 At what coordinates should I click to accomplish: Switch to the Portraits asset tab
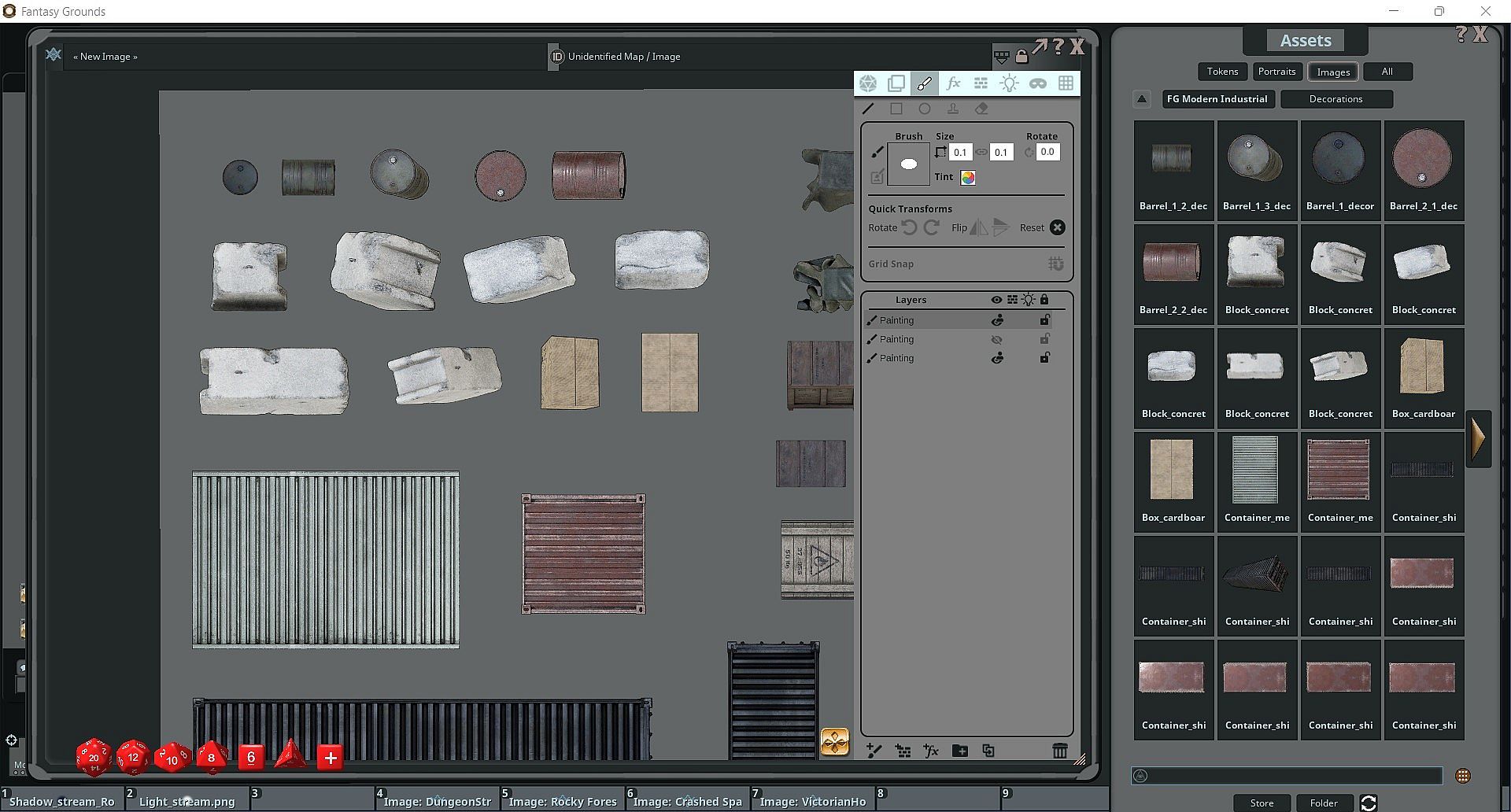click(1276, 72)
